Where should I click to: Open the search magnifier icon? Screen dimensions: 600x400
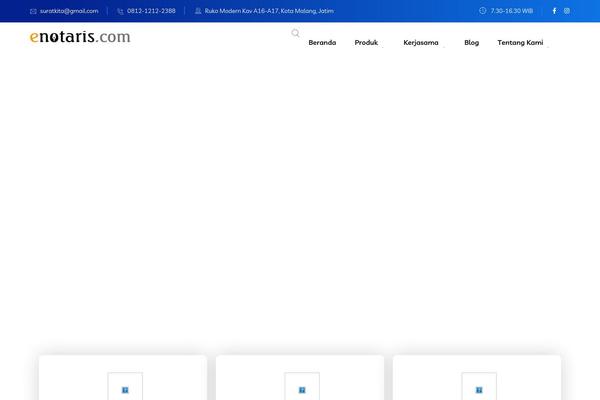295,33
